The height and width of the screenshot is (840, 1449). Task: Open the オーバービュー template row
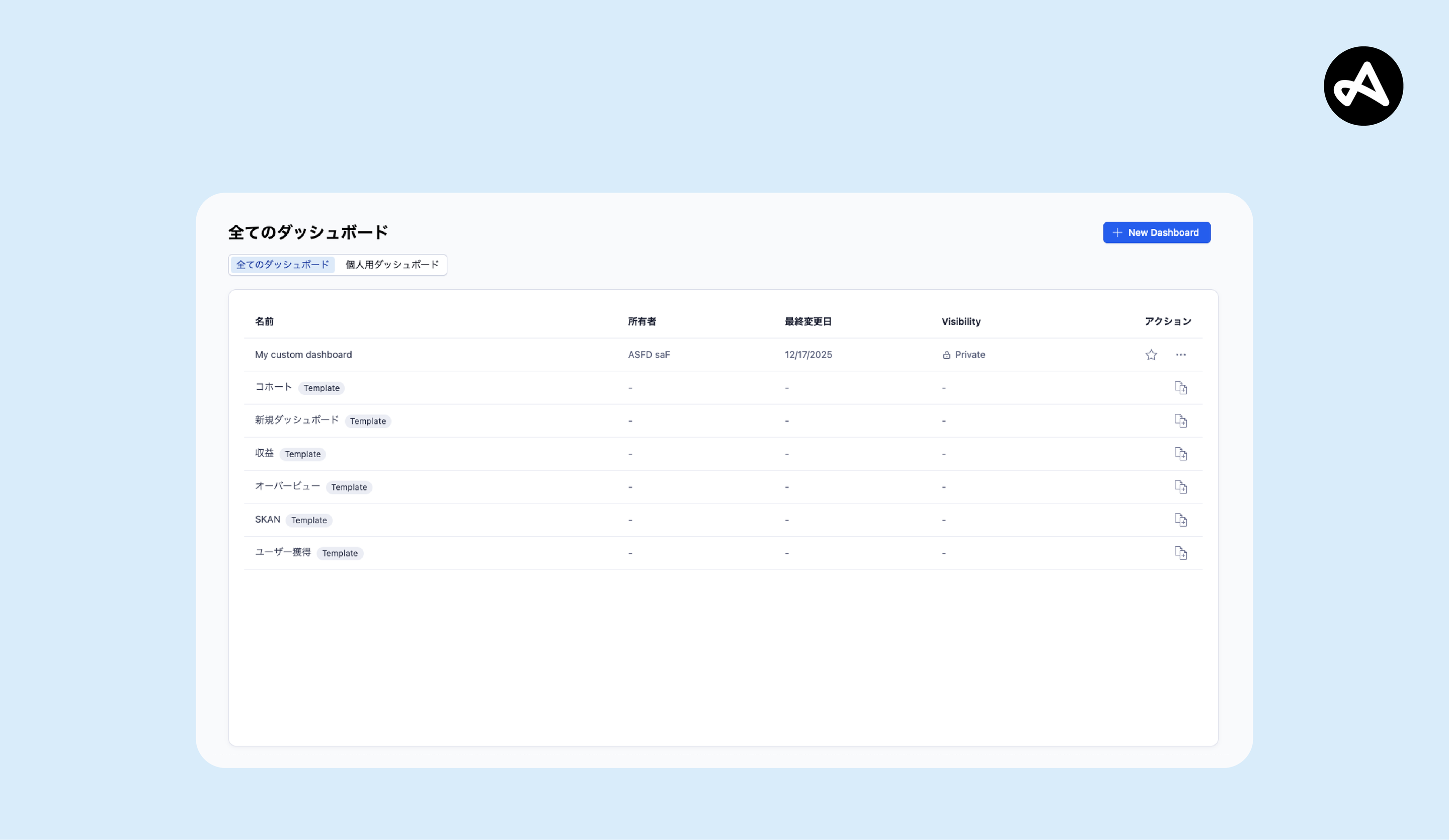click(287, 486)
